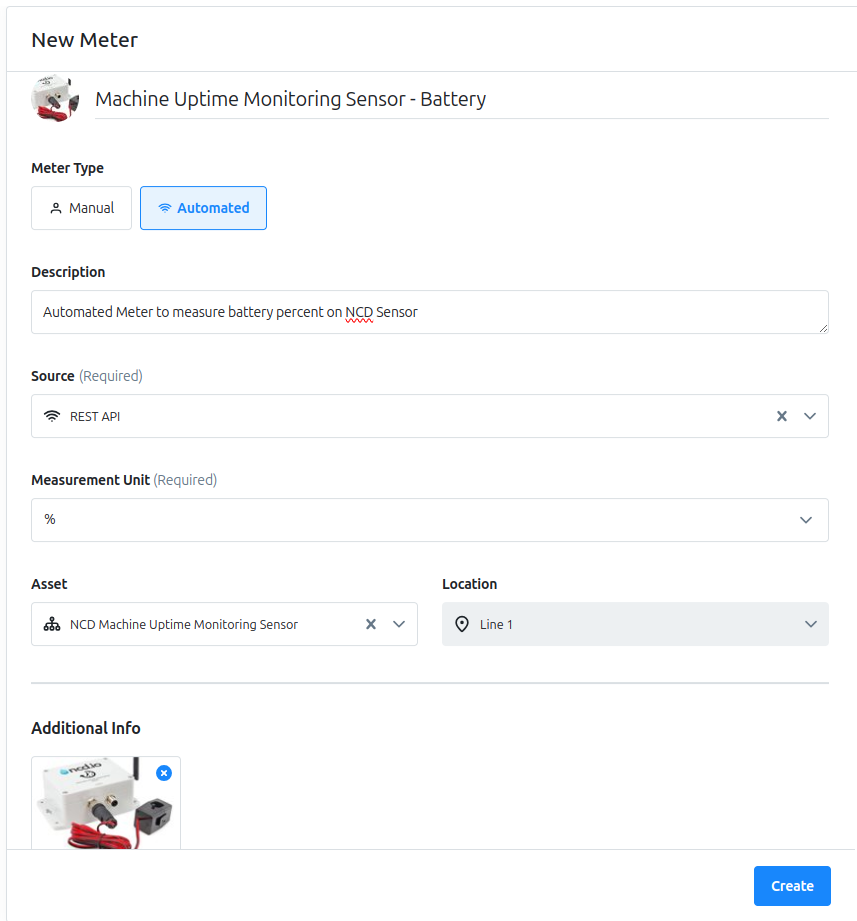Select the Manual meter type
This screenshot has height=921, width=857.
(82, 208)
